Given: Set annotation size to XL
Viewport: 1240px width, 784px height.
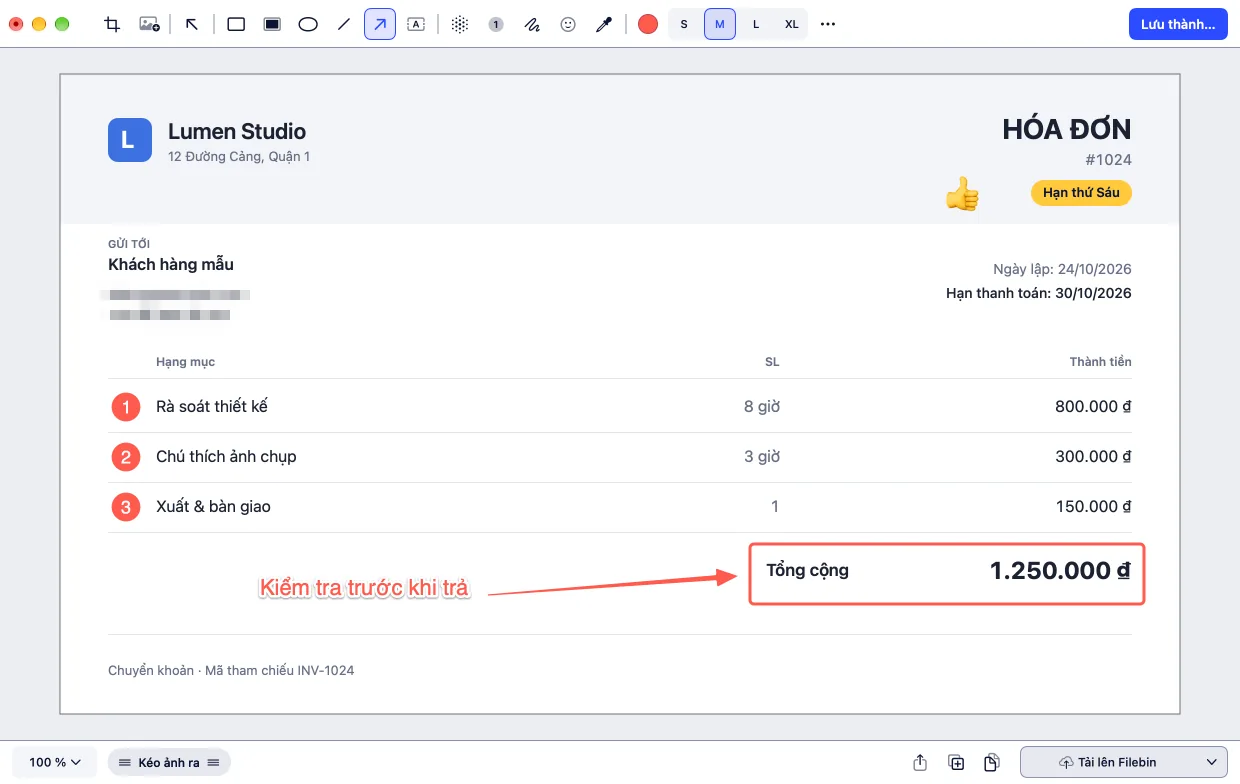Looking at the screenshot, I should 792,24.
